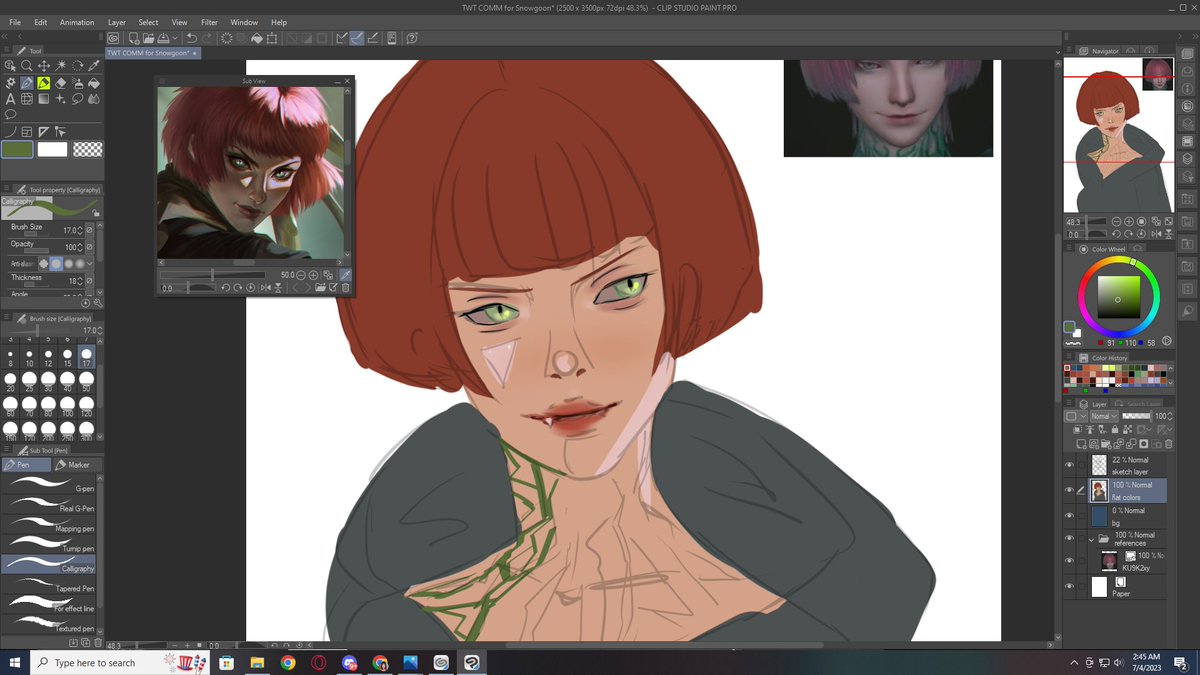Collapse the references folder
The image size is (1200, 675).
pos(1091,540)
